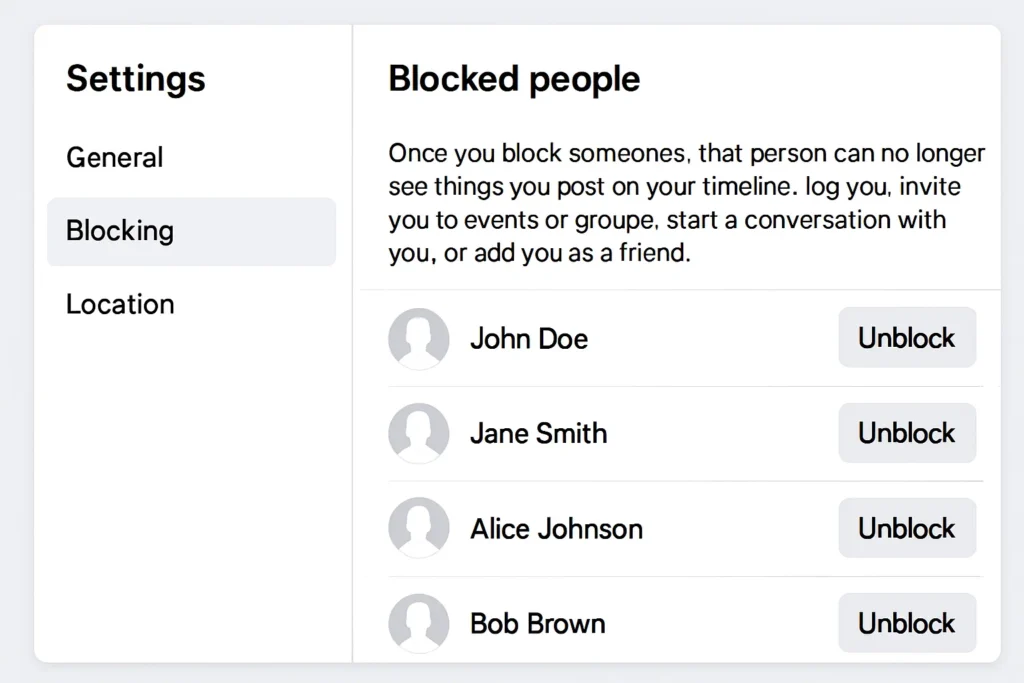Select the Bob Brown name entry
Image resolution: width=1024 pixels, height=683 pixels.
coord(537,623)
